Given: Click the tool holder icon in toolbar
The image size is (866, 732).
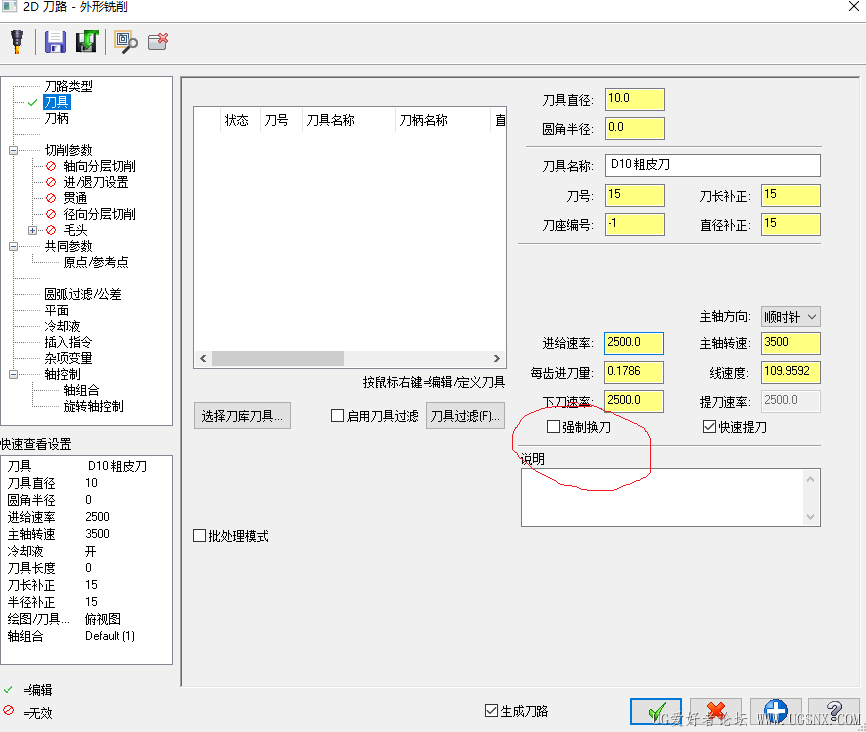Looking at the screenshot, I should tap(17, 42).
